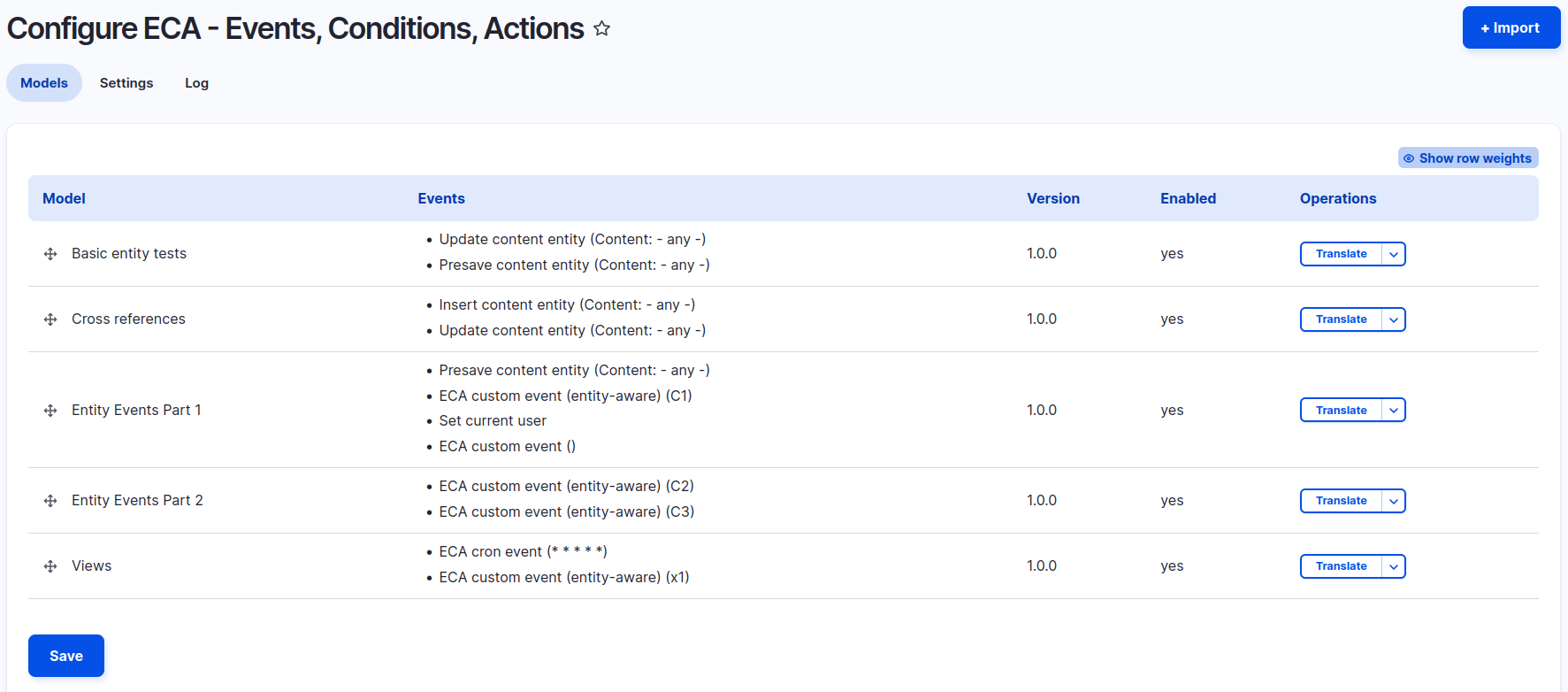Click the Version column header
The width and height of the screenshot is (1568, 692).
click(x=1053, y=198)
